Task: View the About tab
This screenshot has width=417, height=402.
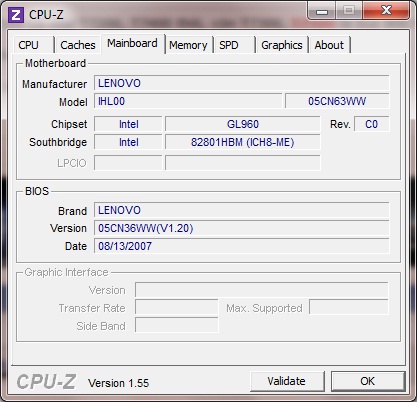Action: pyautogui.click(x=329, y=45)
